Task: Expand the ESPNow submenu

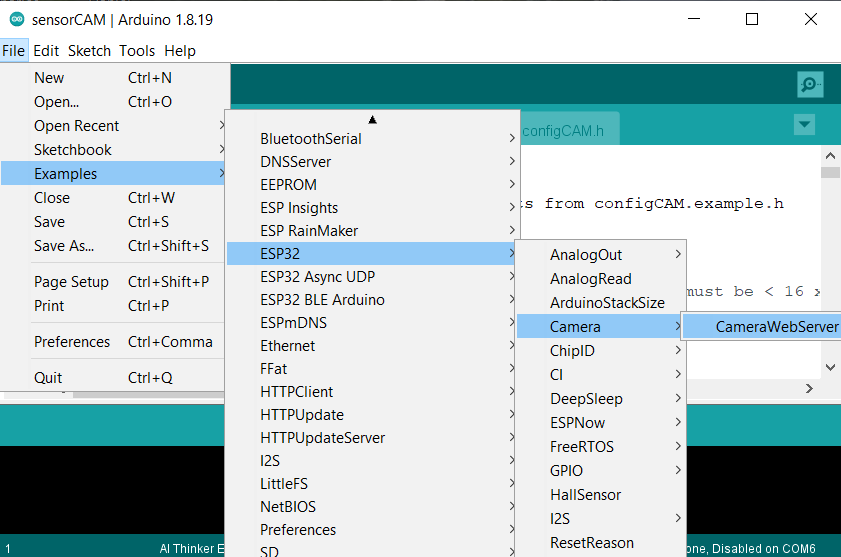Action: (601, 423)
